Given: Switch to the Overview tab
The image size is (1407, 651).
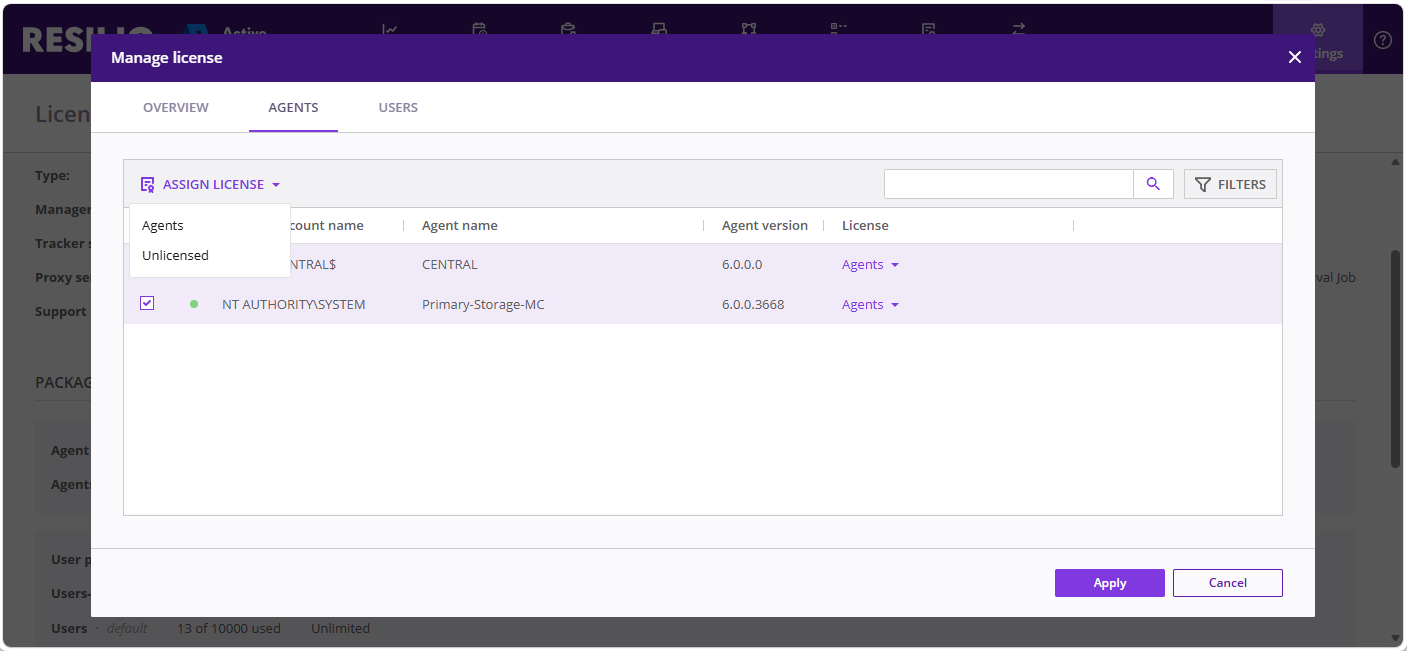Looking at the screenshot, I should coord(176,107).
